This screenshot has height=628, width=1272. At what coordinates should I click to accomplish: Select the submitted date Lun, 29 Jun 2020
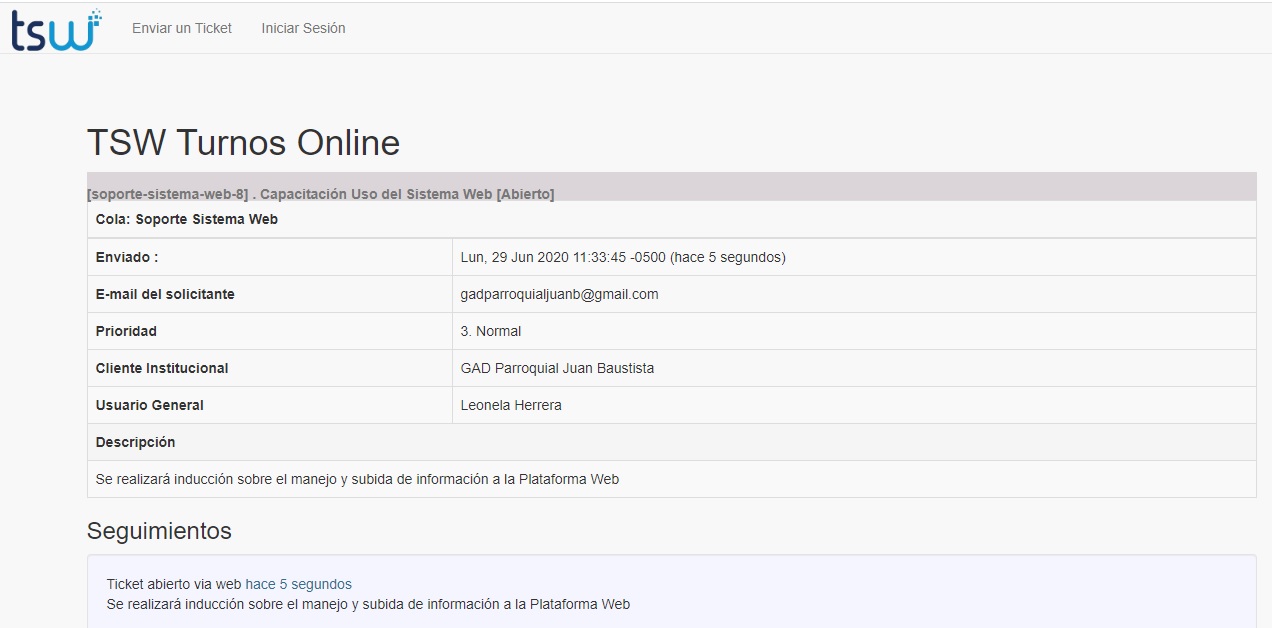click(622, 257)
